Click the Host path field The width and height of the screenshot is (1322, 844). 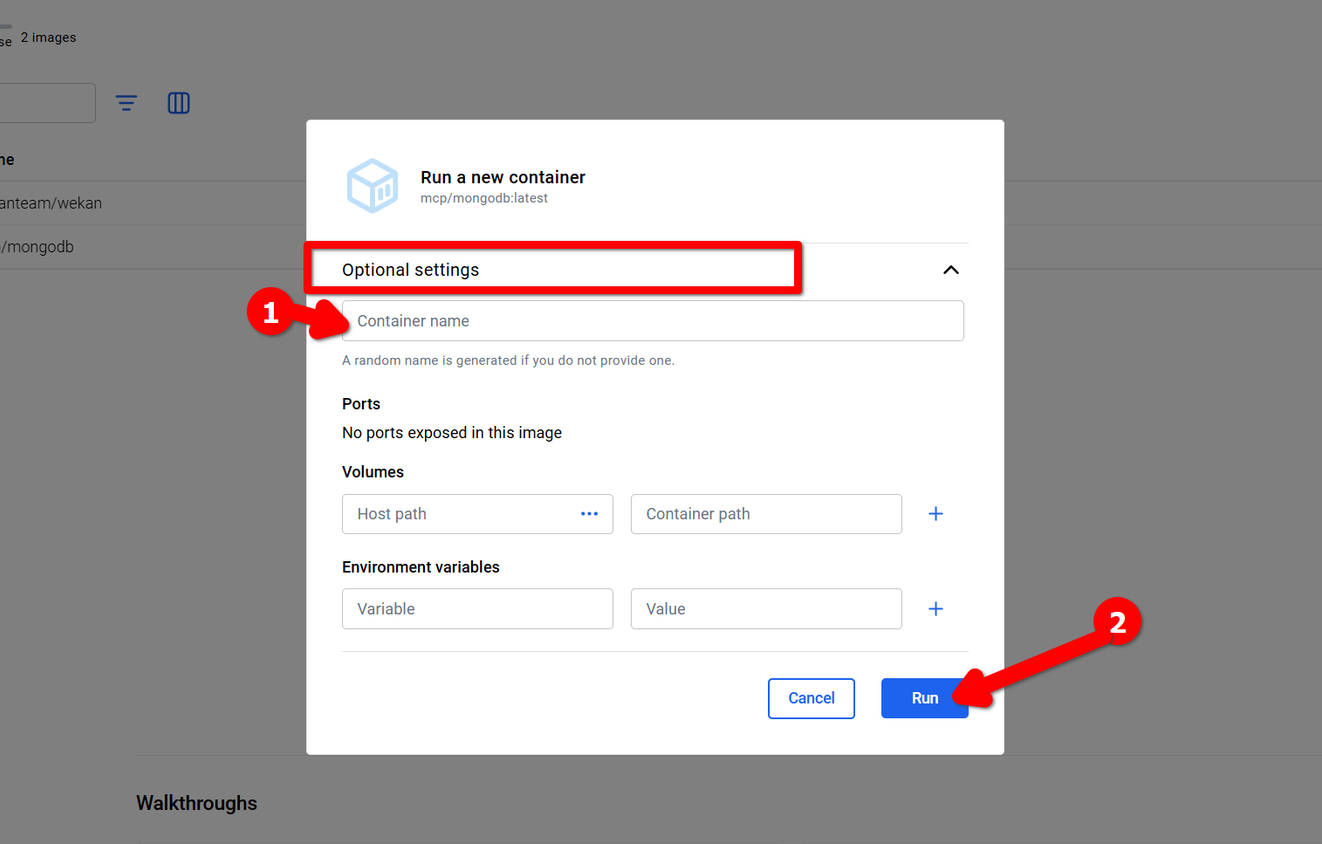(x=477, y=514)
